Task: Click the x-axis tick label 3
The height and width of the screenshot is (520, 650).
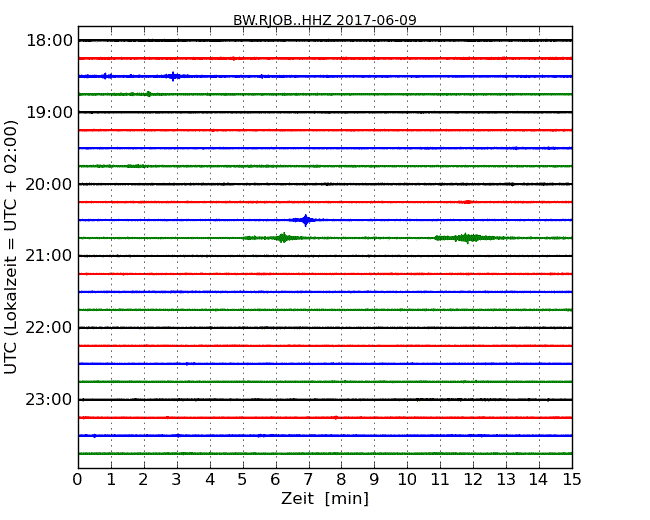Action: coord(177,480)
